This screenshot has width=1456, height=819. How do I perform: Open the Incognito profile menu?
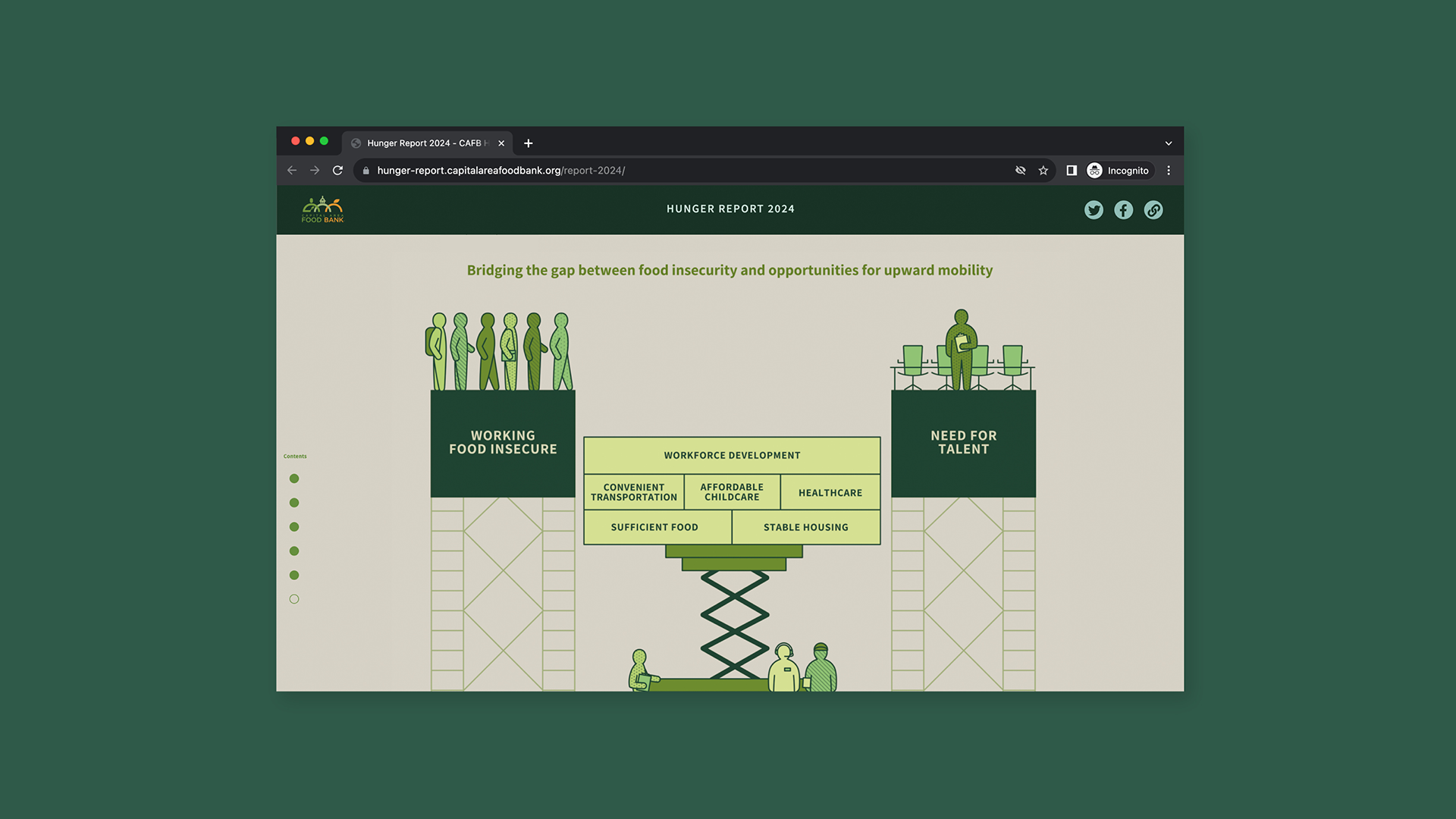[x=1119, y=171]
